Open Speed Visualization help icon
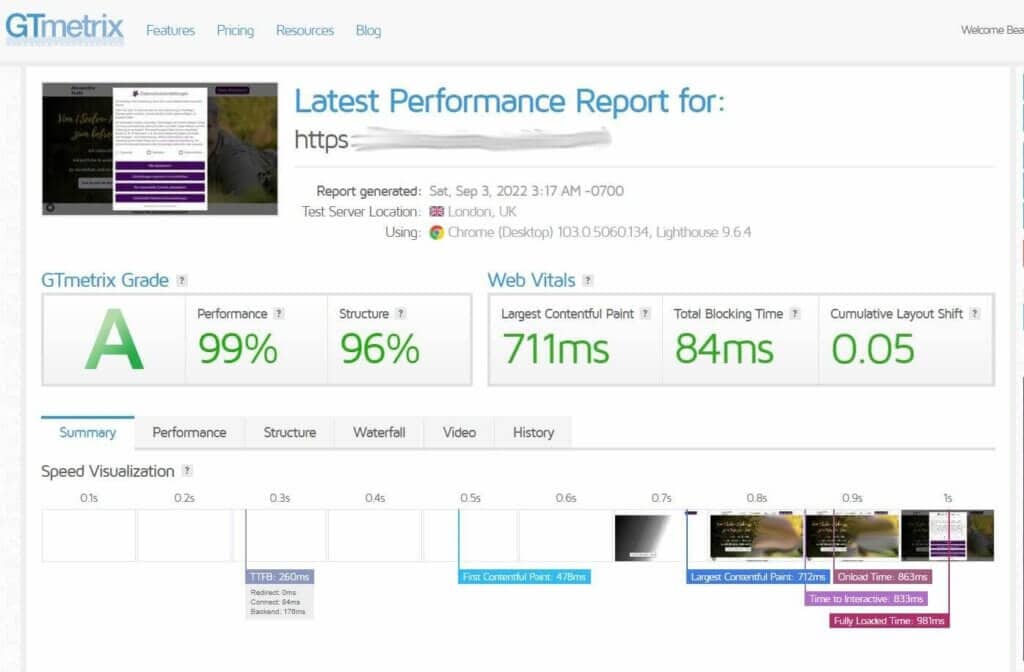Viewport: 1024px width, 672px height. point(187,471)
